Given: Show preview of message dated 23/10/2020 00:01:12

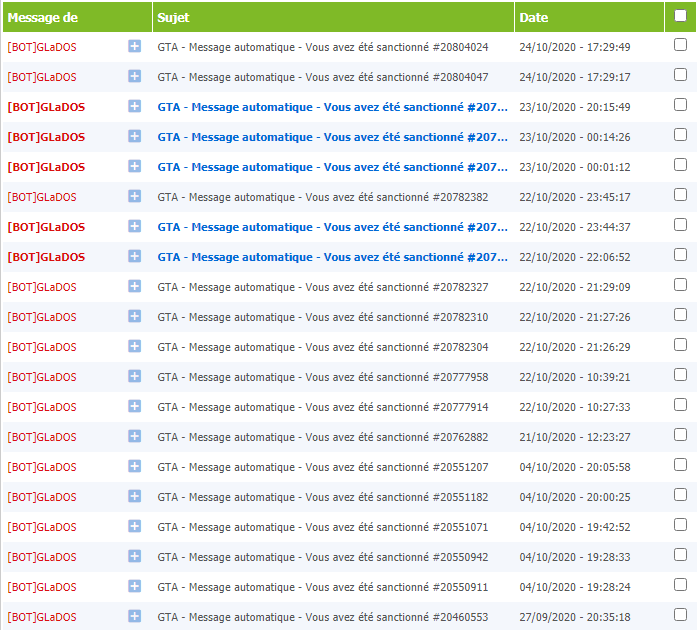Looking at the screenshot, I should coord(135,166).
